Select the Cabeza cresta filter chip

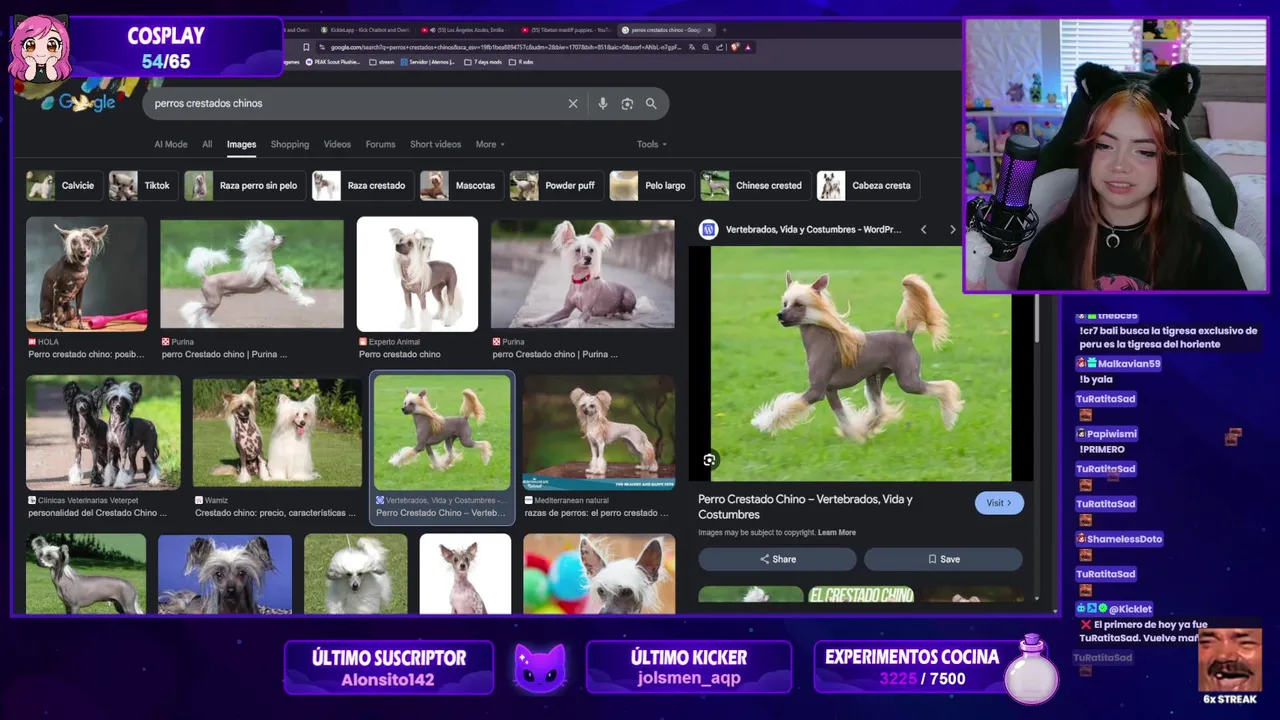pyautogui.click(x=868, y=185)
